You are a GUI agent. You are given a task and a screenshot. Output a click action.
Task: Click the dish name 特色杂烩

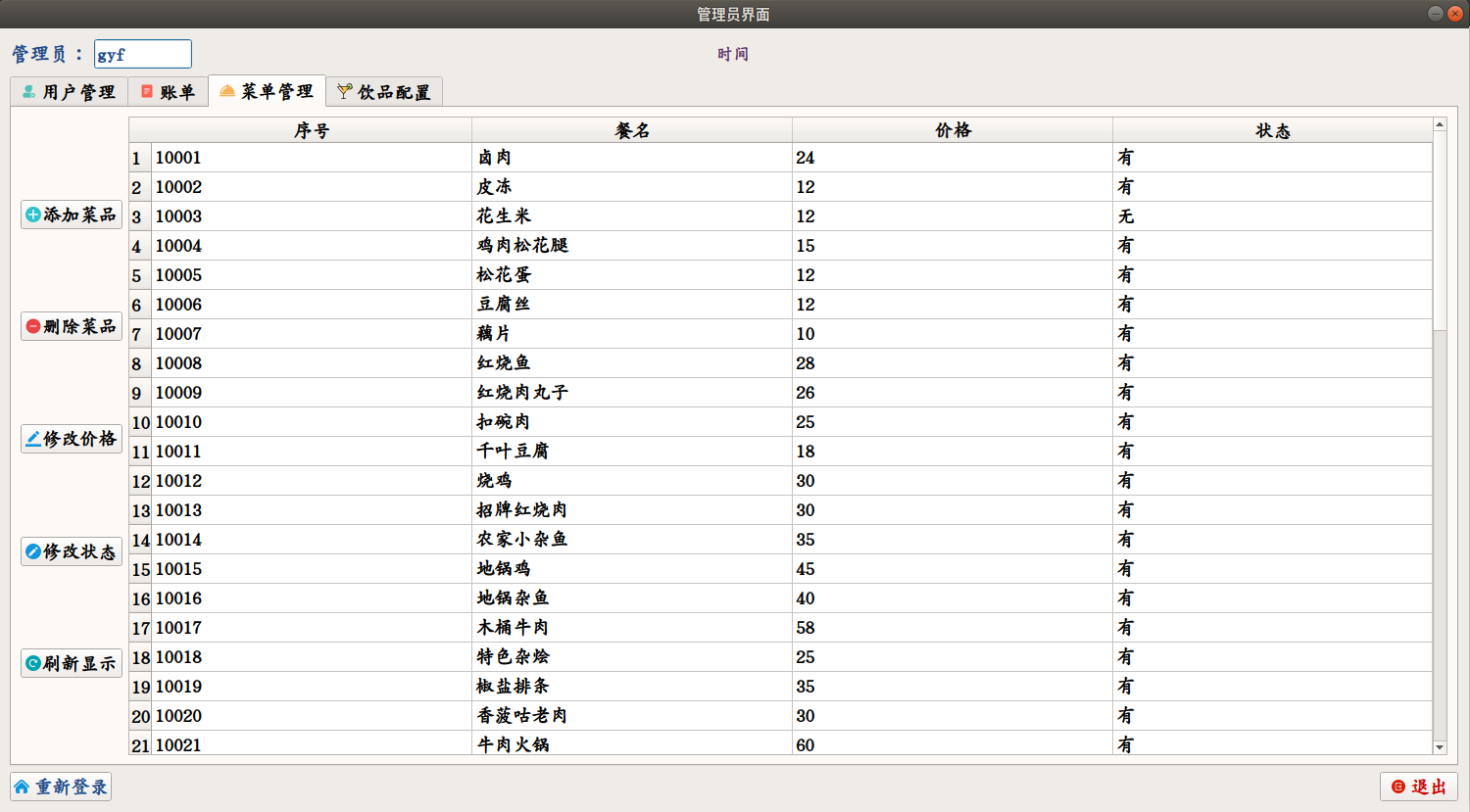coord(513,657)
